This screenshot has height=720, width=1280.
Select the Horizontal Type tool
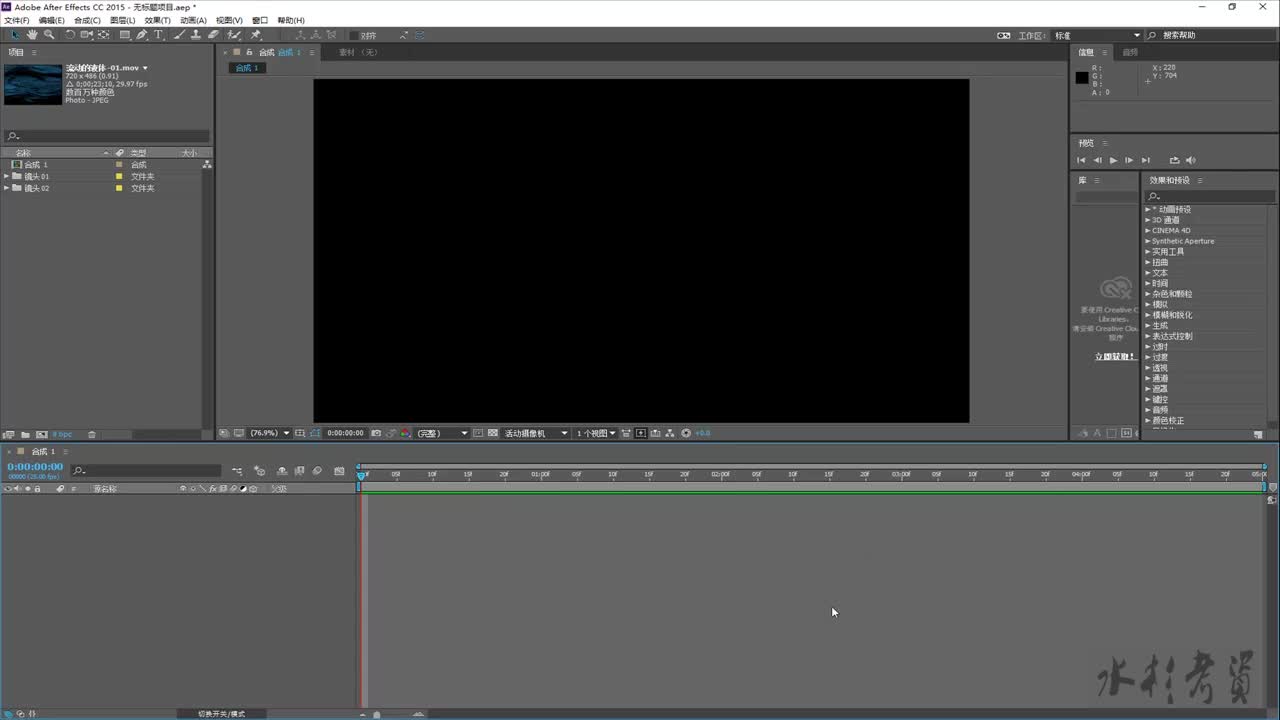point(158,35)
